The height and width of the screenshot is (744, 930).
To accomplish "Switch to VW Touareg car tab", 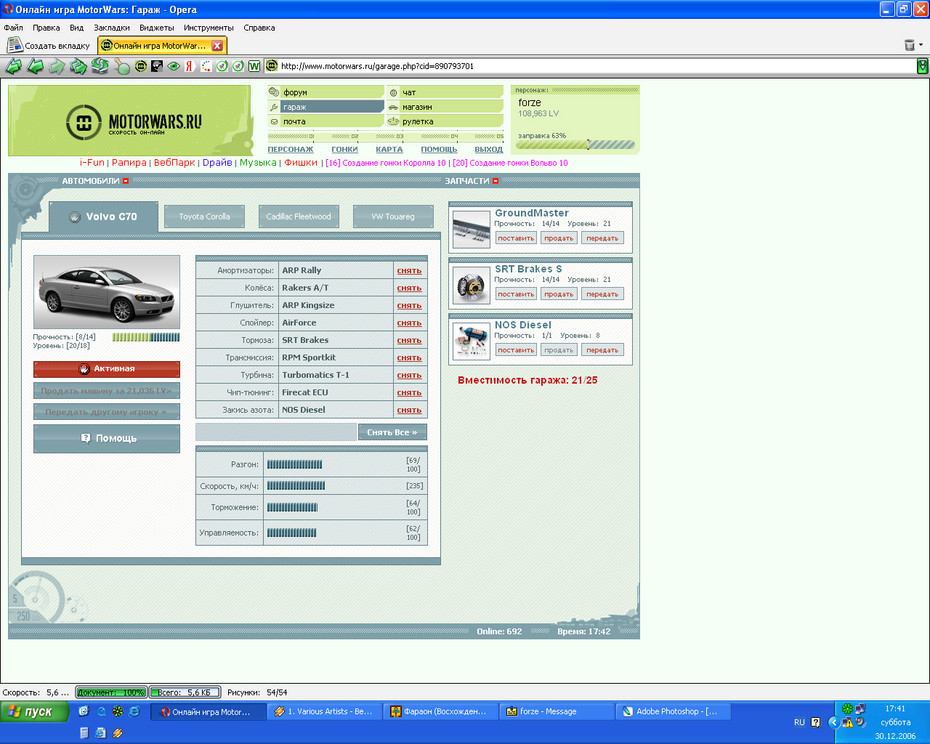I will coord(393,217).
